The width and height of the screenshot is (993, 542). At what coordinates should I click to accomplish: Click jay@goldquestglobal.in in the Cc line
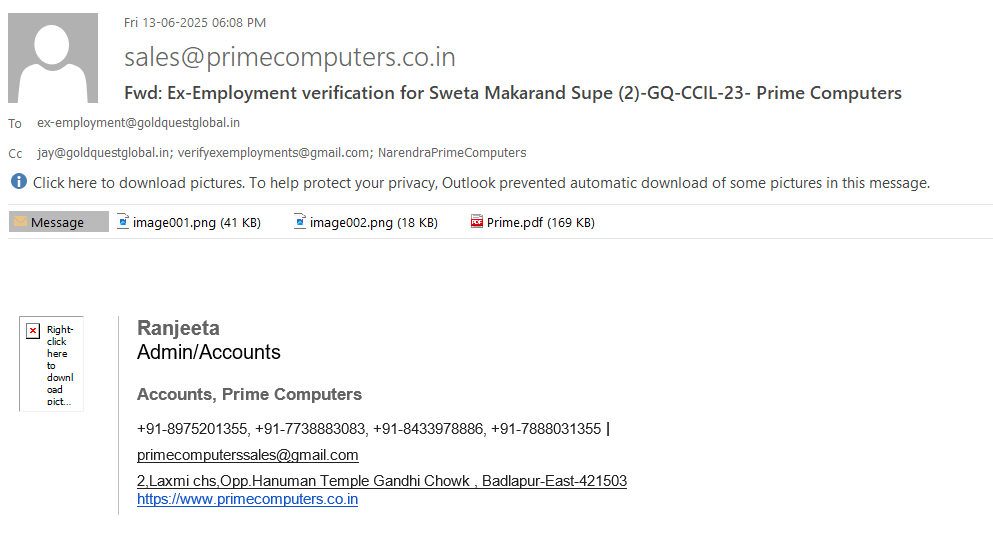click(x=102, y=153)
